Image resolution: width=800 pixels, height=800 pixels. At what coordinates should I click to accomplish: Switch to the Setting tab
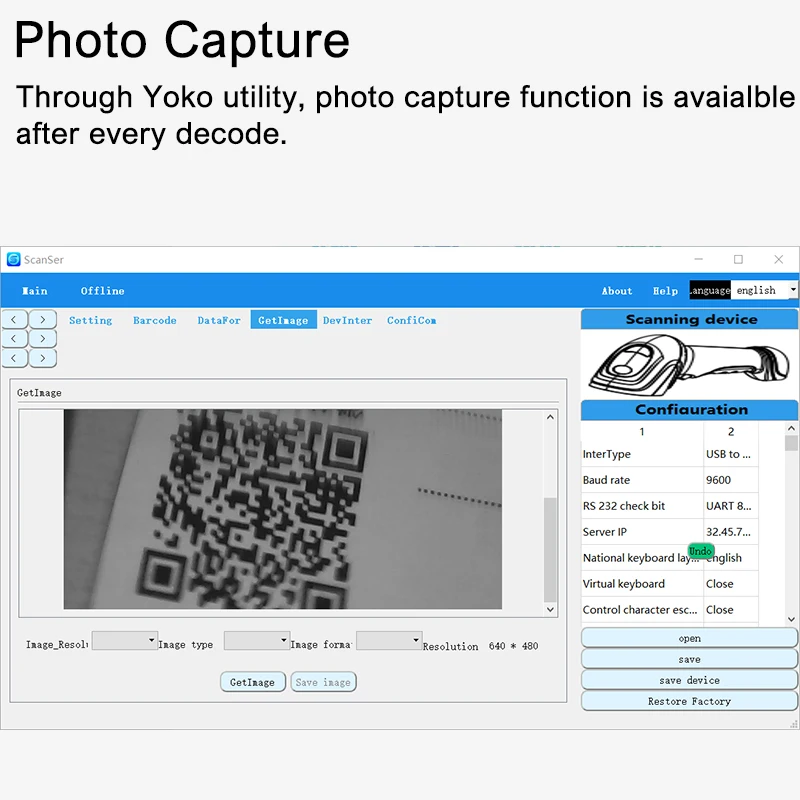90,320
